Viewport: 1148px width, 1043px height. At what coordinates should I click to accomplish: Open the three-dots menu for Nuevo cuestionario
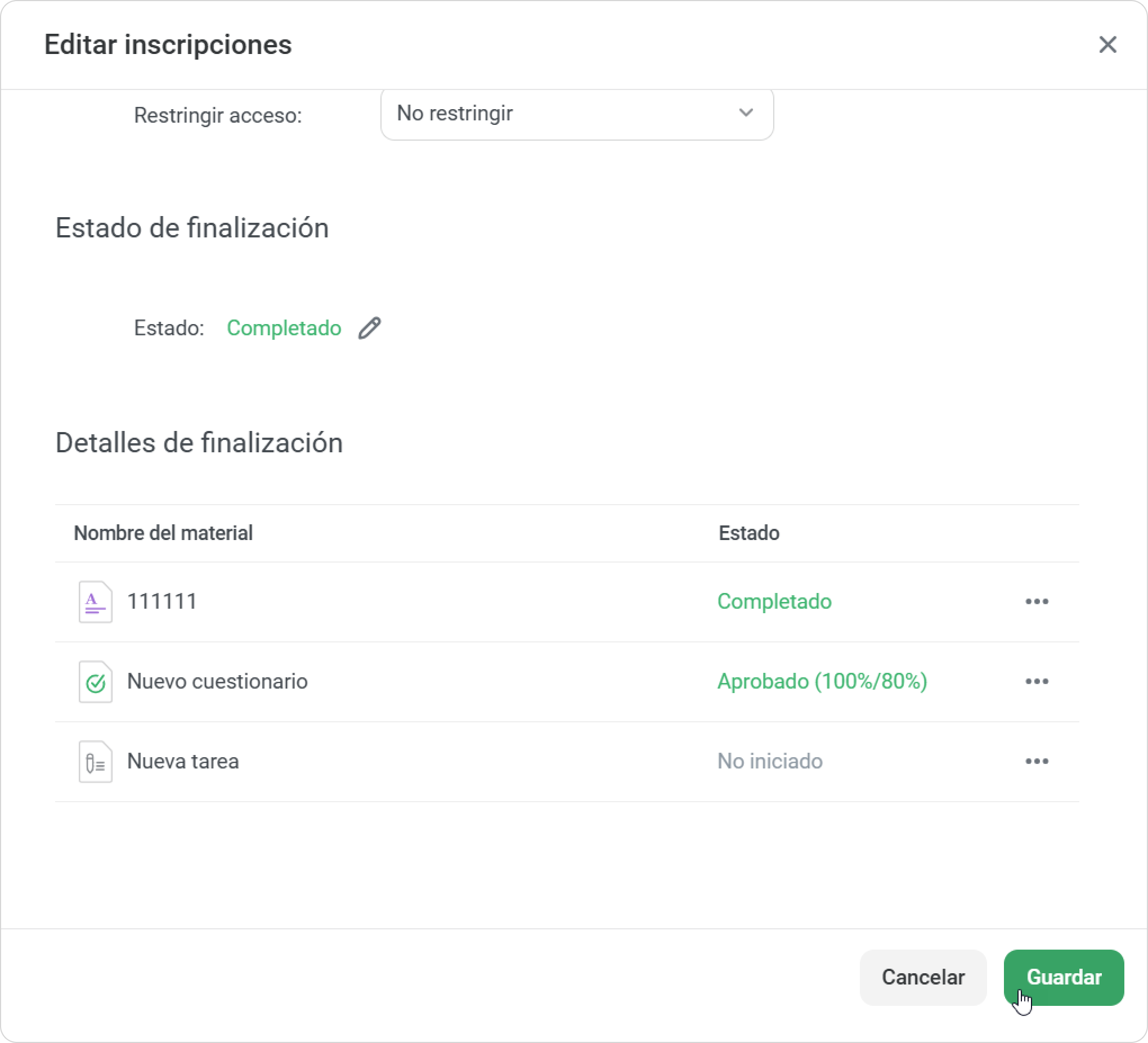click(x=1037, y=681)
